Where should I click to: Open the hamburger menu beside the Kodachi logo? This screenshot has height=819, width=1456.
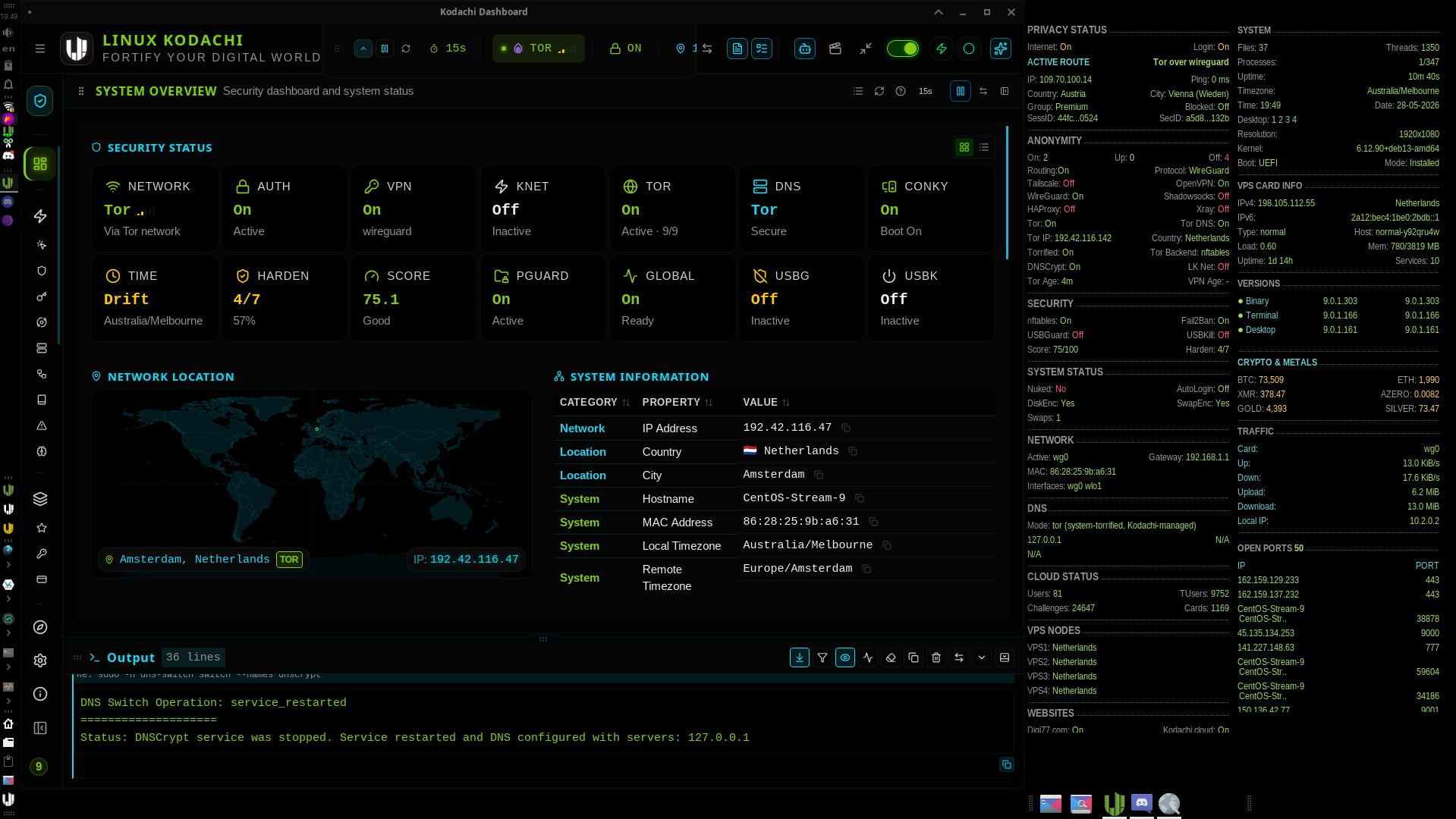click(40, 49)
